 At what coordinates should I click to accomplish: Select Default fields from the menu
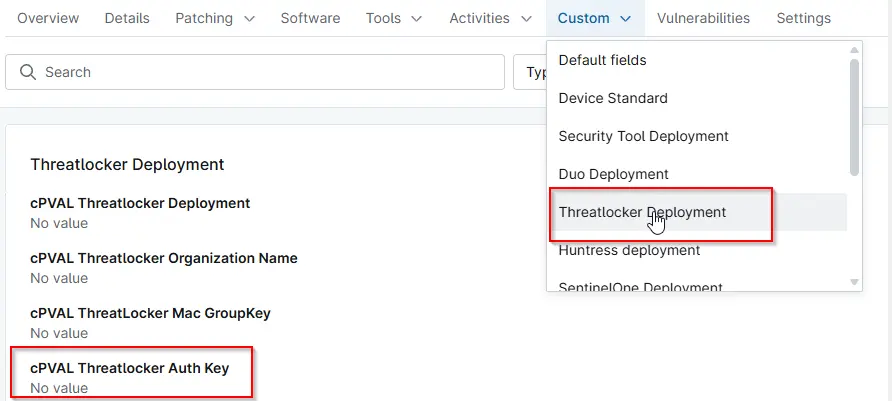pyautogui.click(x=602, y=60)
